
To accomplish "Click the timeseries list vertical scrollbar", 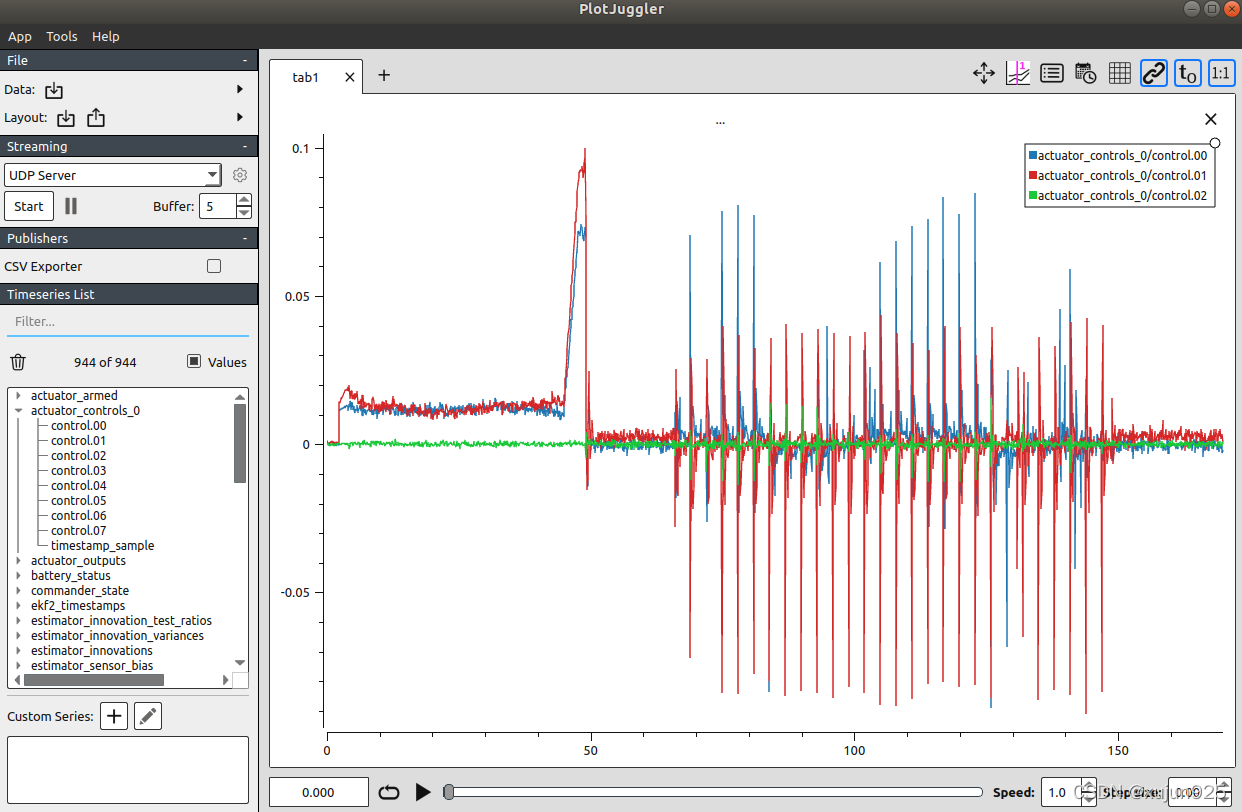I will click(x=240, y=444).
